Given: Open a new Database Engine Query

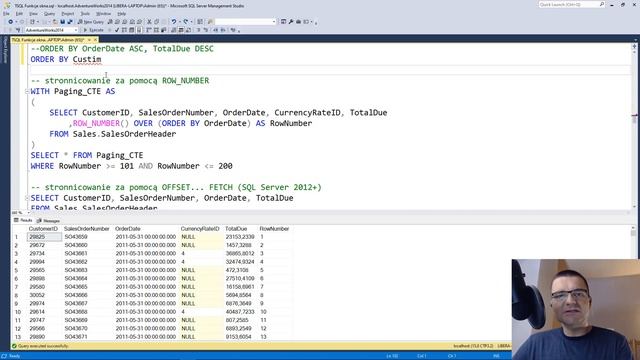Looking at the screenshot, I should click(x=110, y=22).
